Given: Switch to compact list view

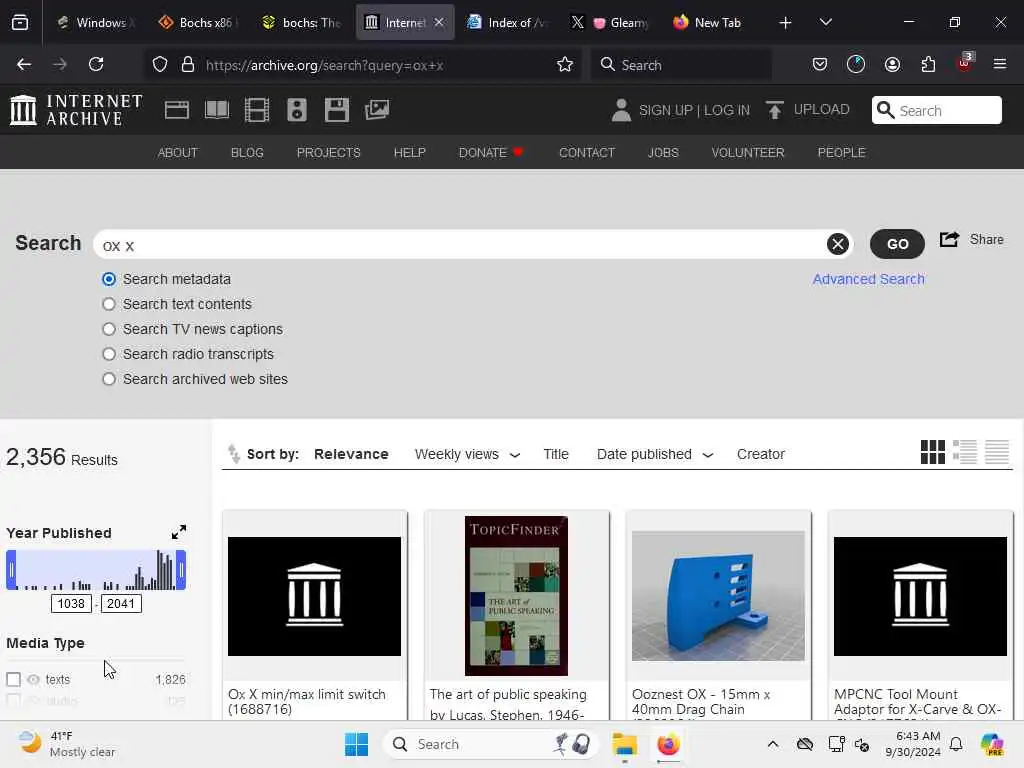Looking at the screenshot, I should tap(997, 452).
